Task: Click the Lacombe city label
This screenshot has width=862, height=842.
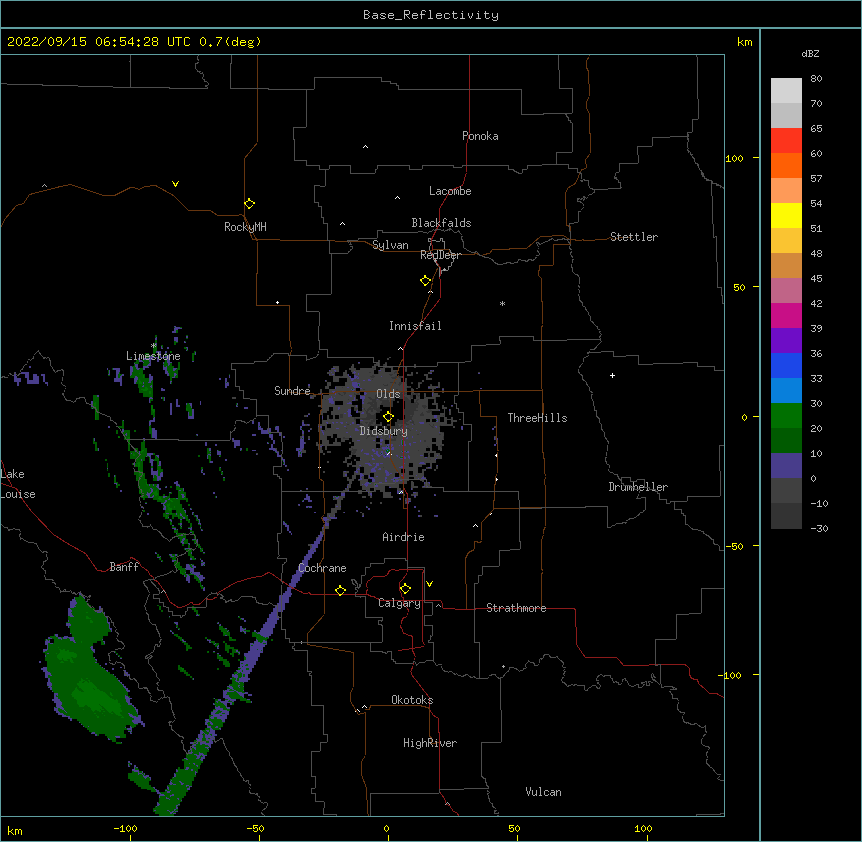Action: (x=450, y=191)
